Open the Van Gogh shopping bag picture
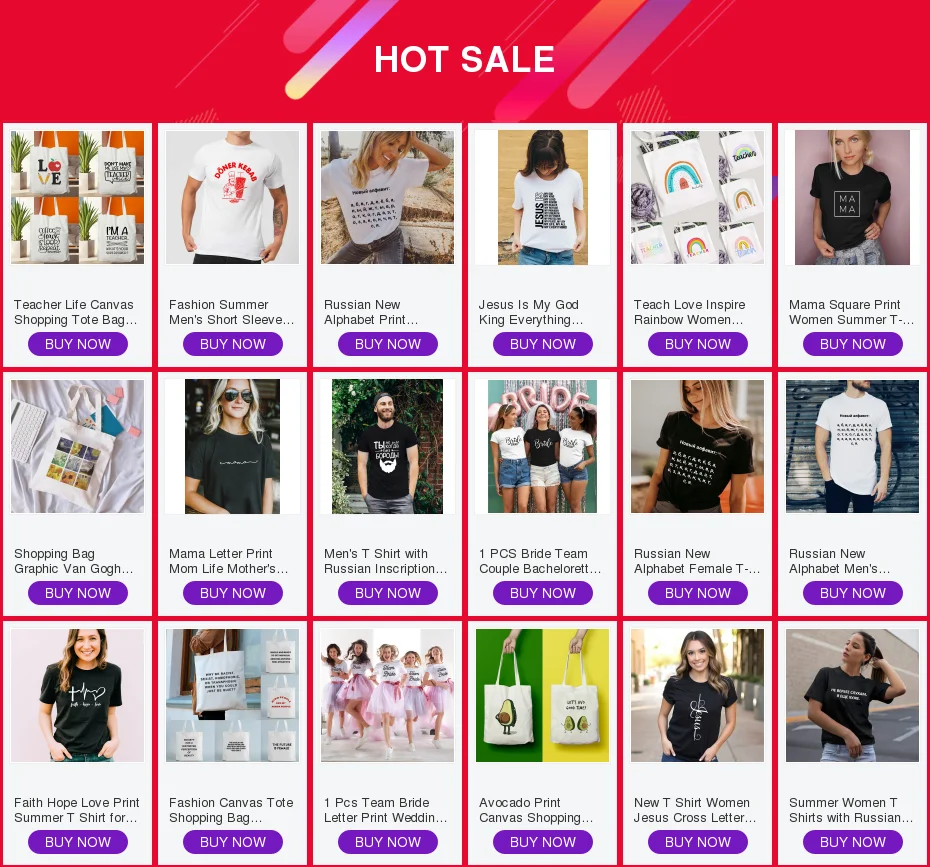Image resolution: width=930 pixels, height=867 pixels. pyautogui.click(x=78, y=447)
